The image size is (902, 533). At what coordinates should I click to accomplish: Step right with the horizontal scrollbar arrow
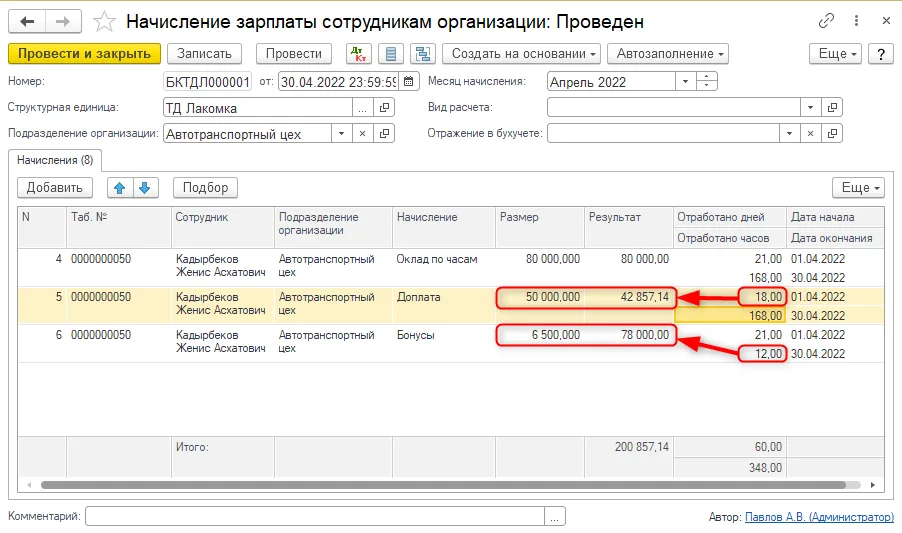873,485
